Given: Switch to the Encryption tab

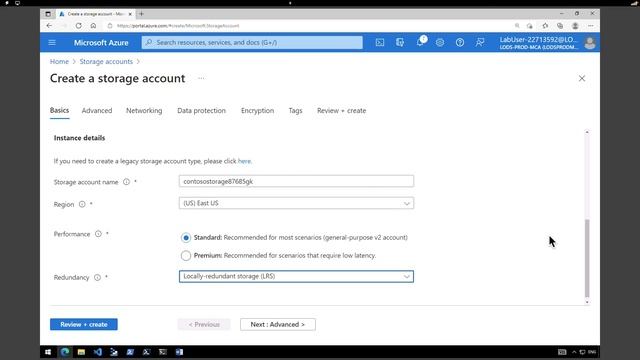Looking at the screenshot, I should (258, 111).
